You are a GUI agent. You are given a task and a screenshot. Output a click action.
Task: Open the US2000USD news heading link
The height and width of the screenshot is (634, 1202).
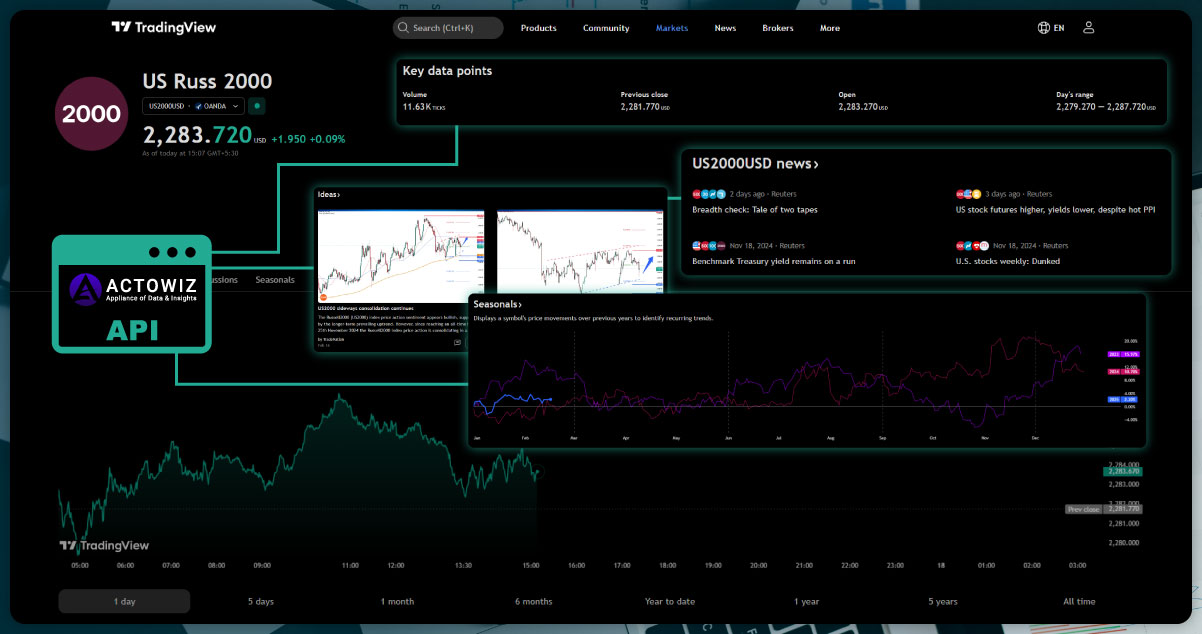point(755,164)
